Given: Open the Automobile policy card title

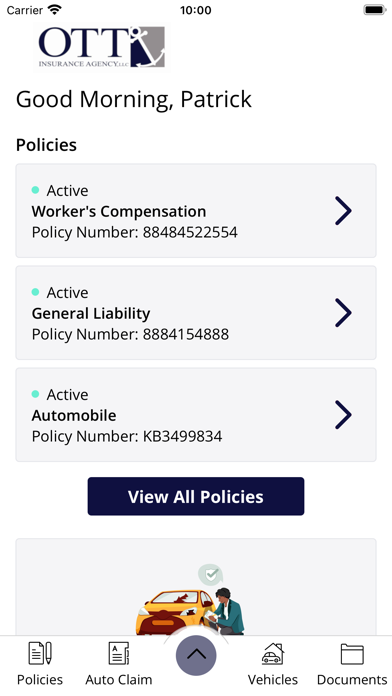Looking at the screenshot, I should coord(74,415).
